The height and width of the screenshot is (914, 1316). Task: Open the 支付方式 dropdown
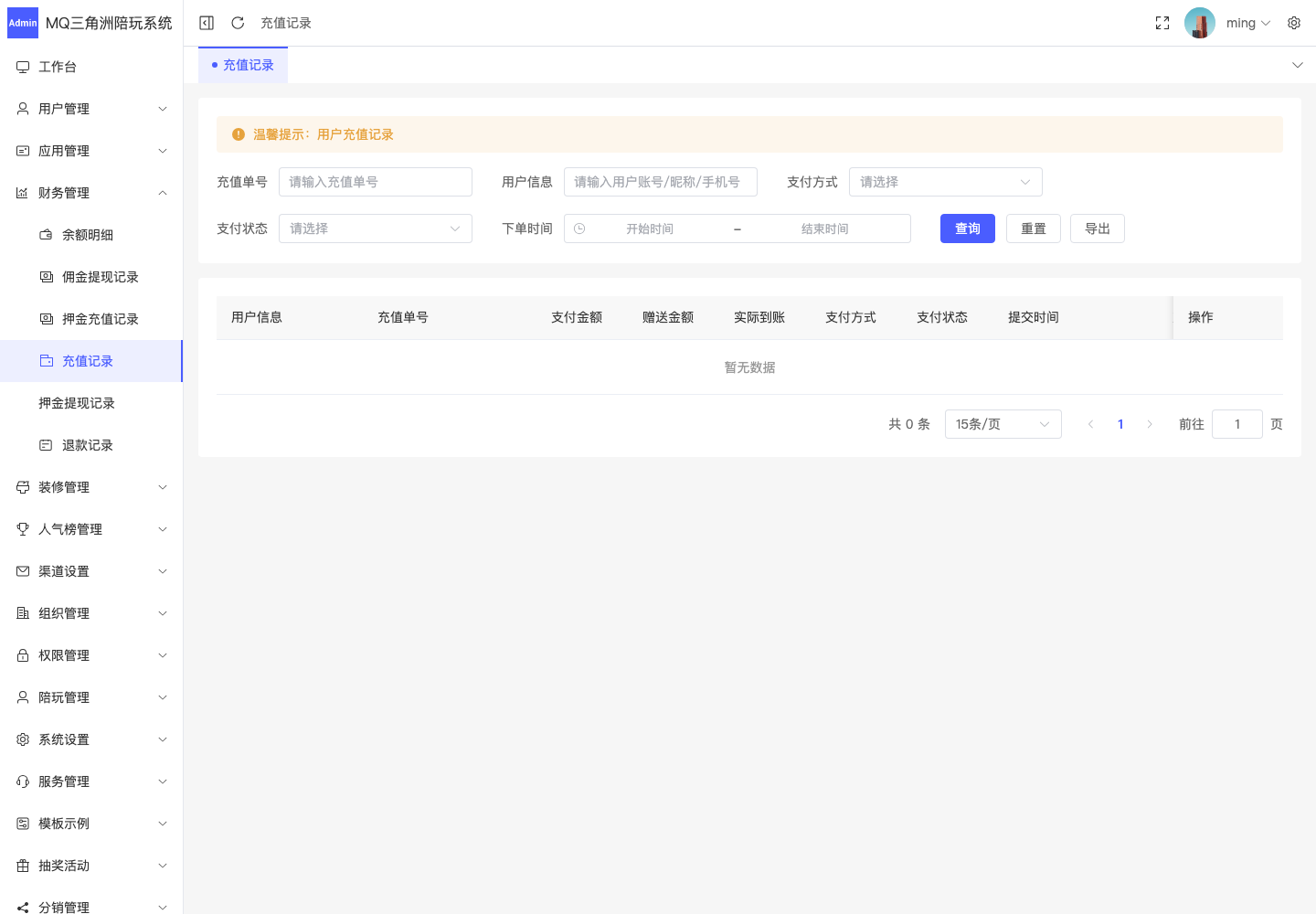[946, 182]
